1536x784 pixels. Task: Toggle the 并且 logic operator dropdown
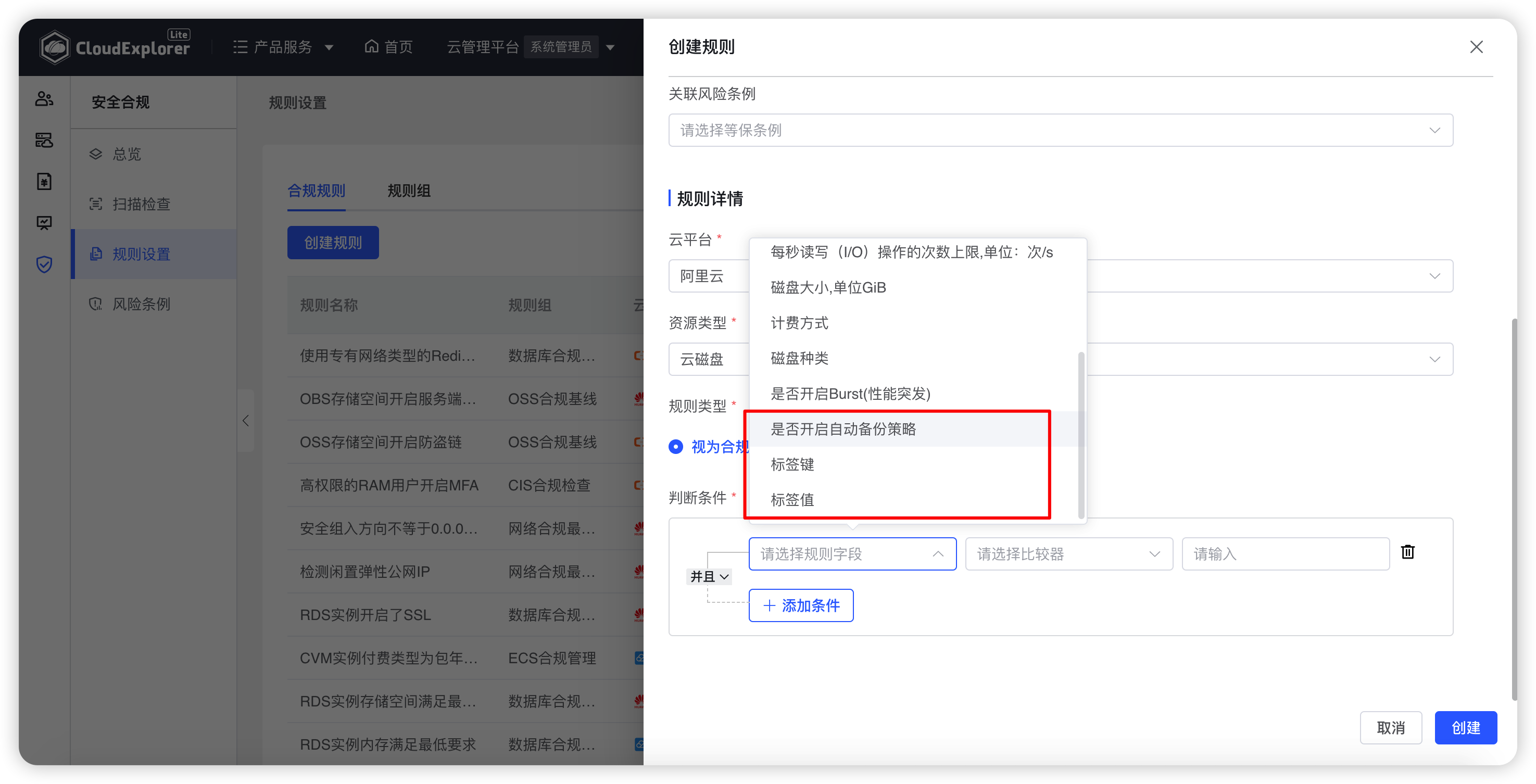(x=709, y=576)
